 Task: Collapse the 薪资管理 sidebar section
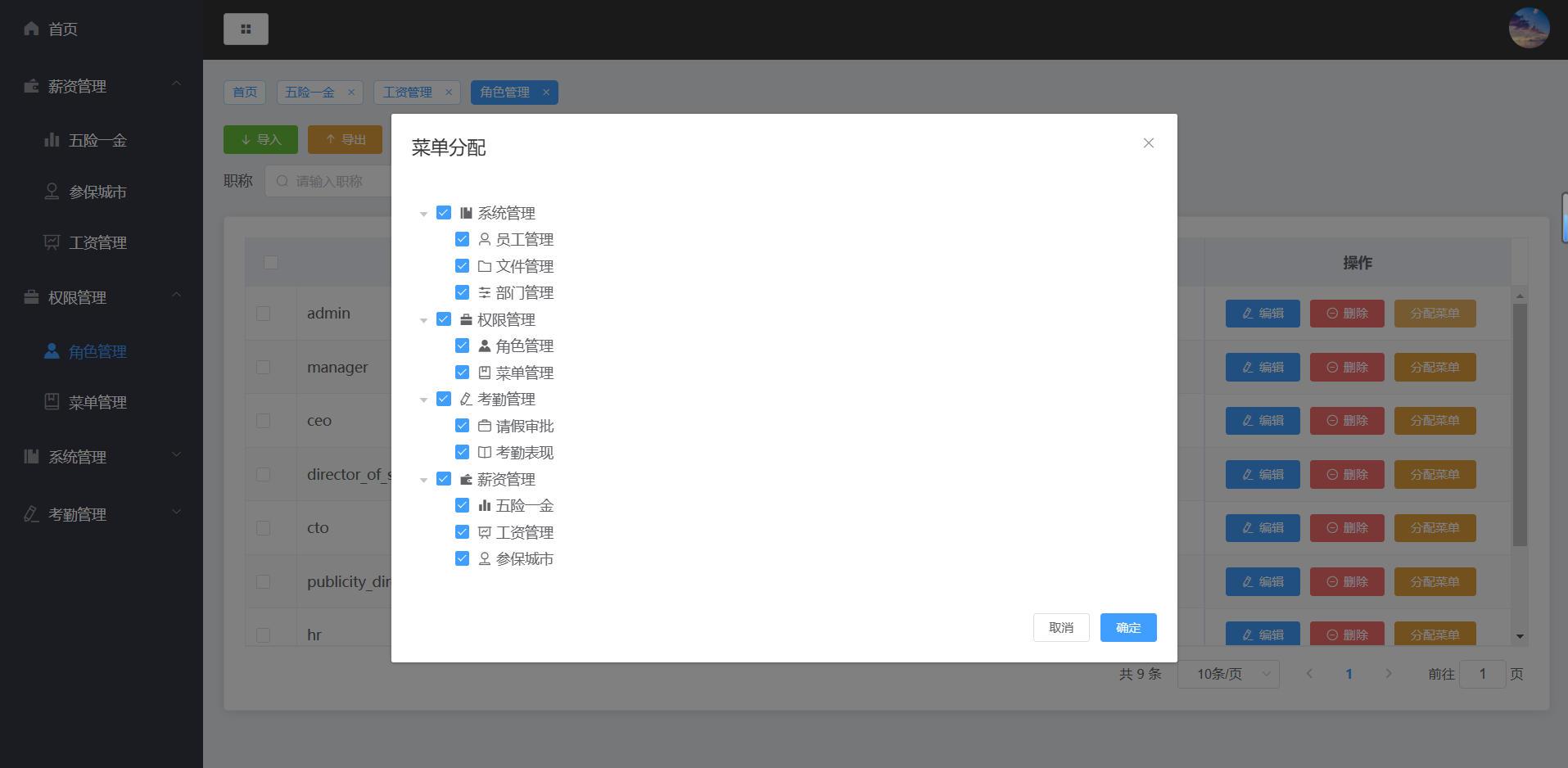tap(177, 84)
